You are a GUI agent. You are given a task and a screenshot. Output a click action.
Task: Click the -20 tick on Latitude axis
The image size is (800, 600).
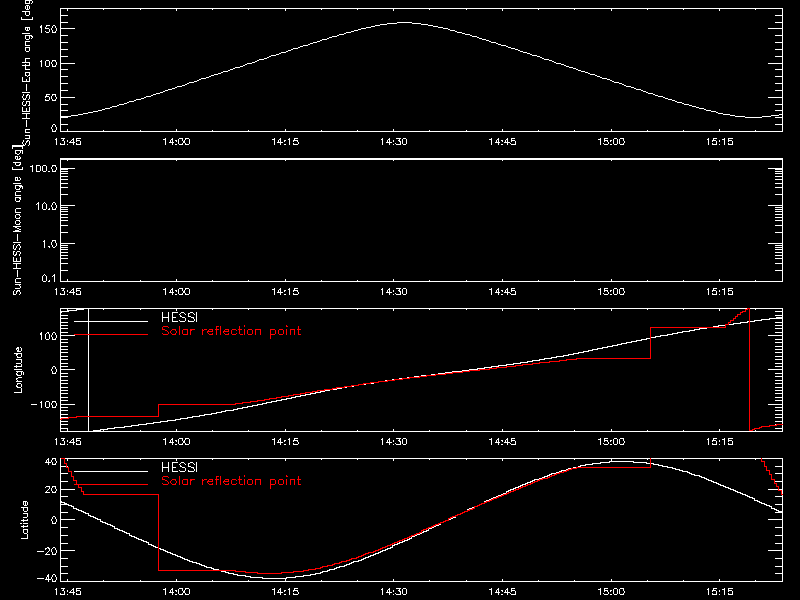[x=47, y=551]
